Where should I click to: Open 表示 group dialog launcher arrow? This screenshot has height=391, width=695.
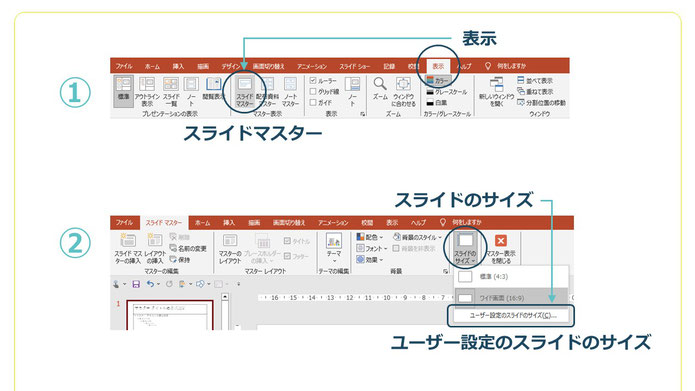(363, 114)
